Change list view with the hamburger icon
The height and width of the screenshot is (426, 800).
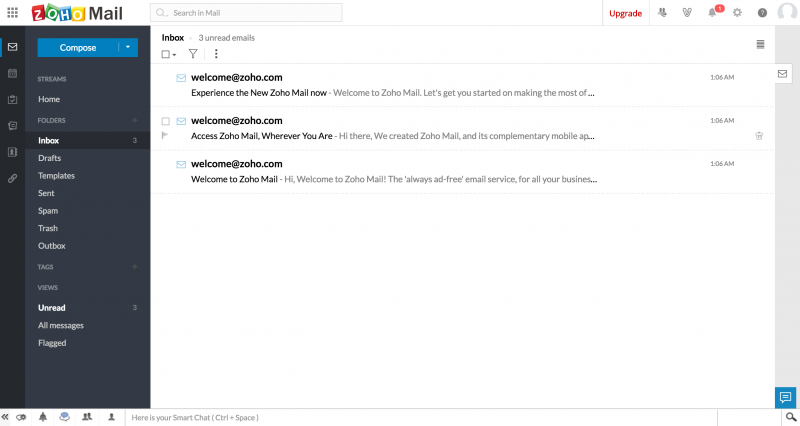tap(760, 44)
